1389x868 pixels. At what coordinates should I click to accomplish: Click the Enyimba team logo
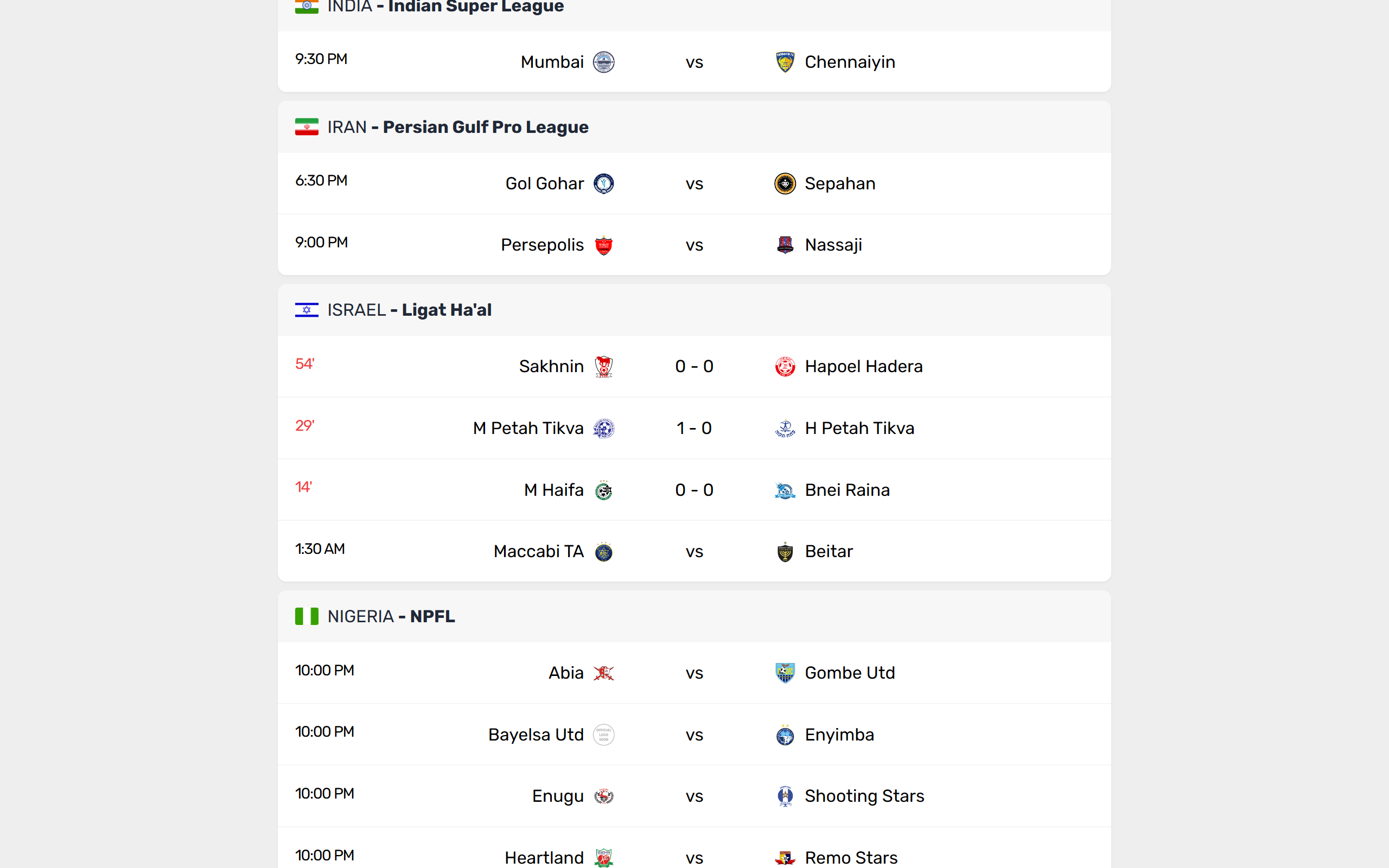[x=785, y=735]
